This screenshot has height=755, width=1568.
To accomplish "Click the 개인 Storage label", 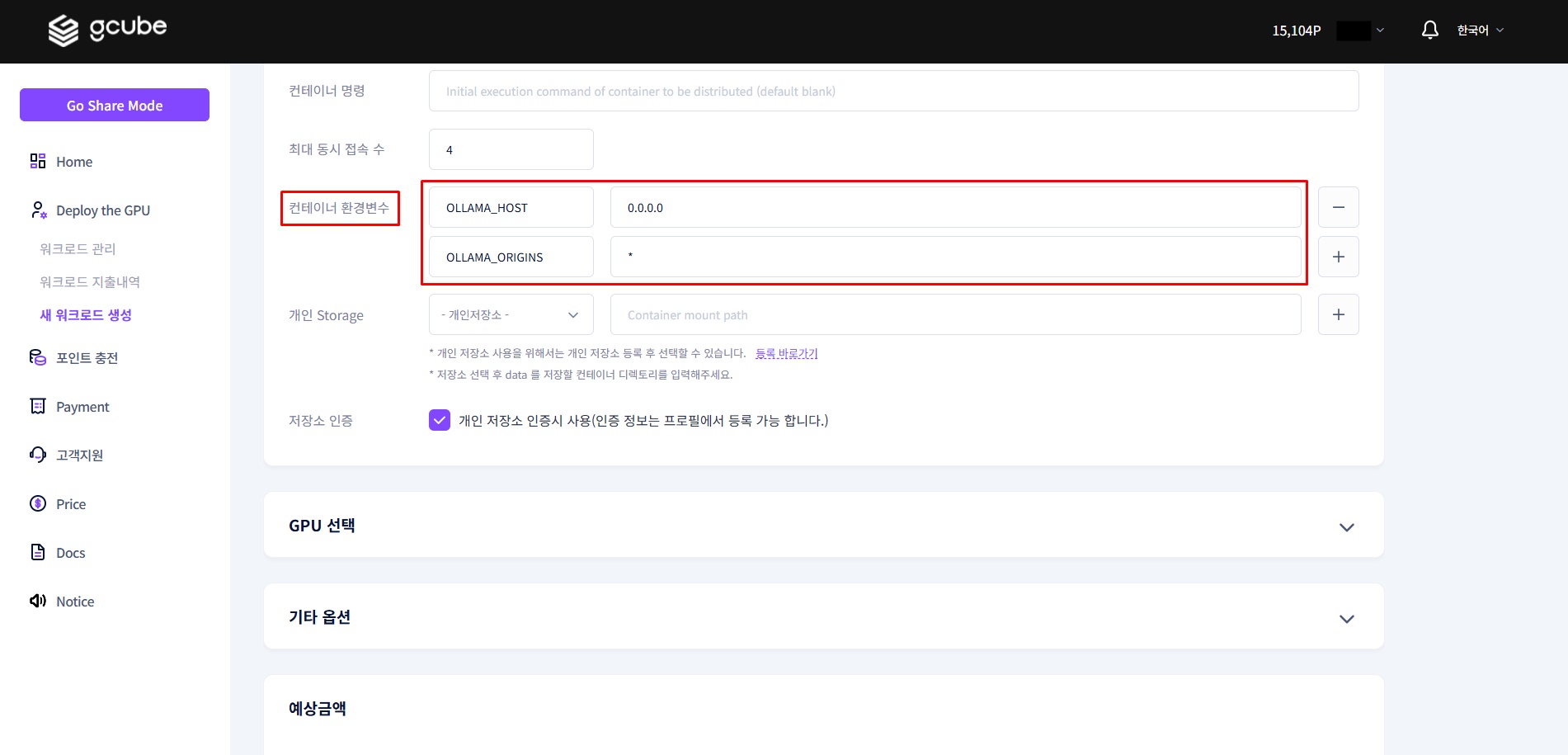I will point(326,315).
